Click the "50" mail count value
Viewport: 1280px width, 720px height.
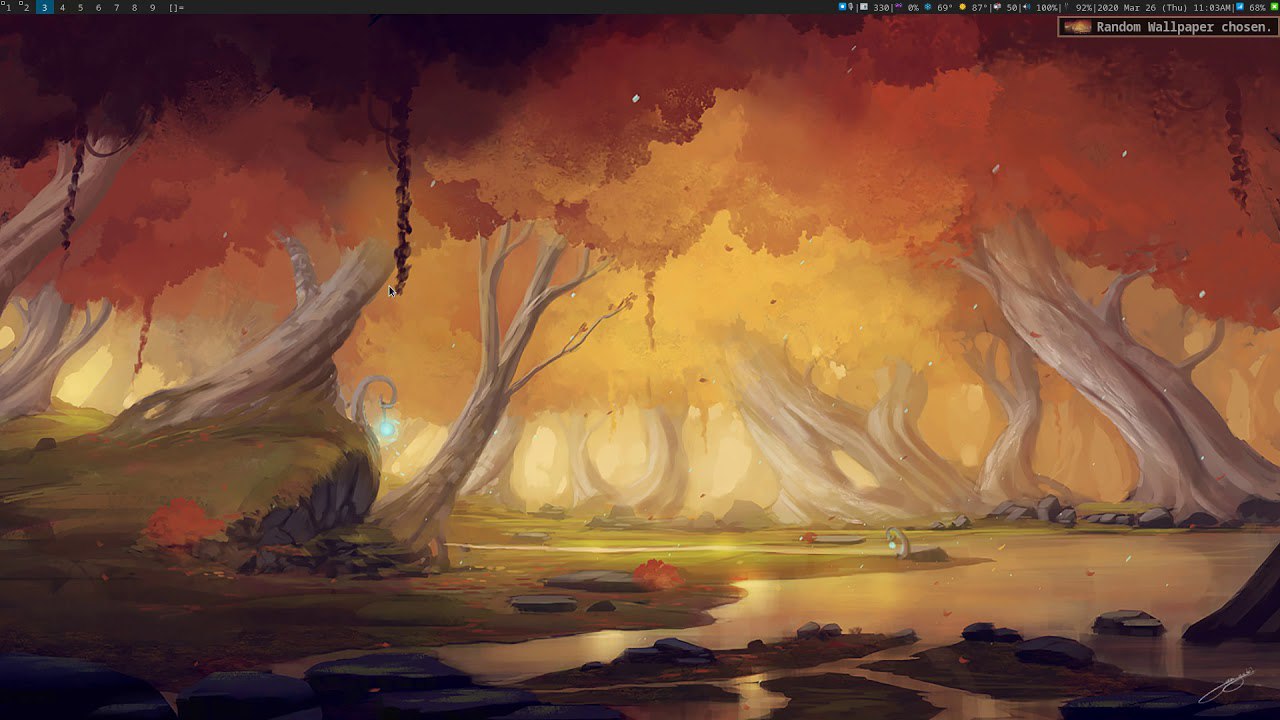coord(1012,7)
